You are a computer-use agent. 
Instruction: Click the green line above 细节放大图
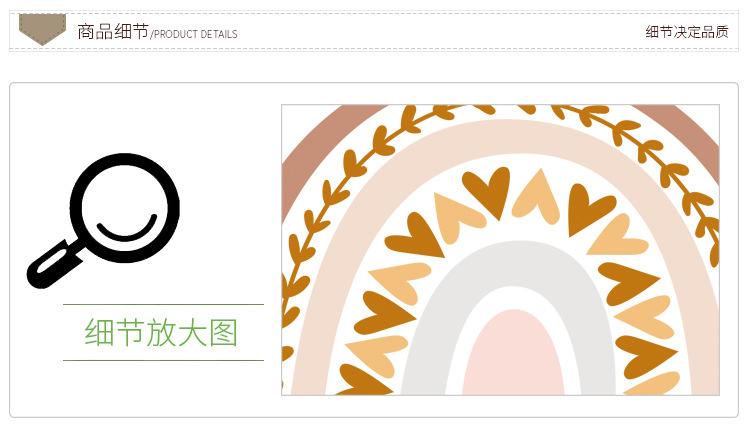163,304
